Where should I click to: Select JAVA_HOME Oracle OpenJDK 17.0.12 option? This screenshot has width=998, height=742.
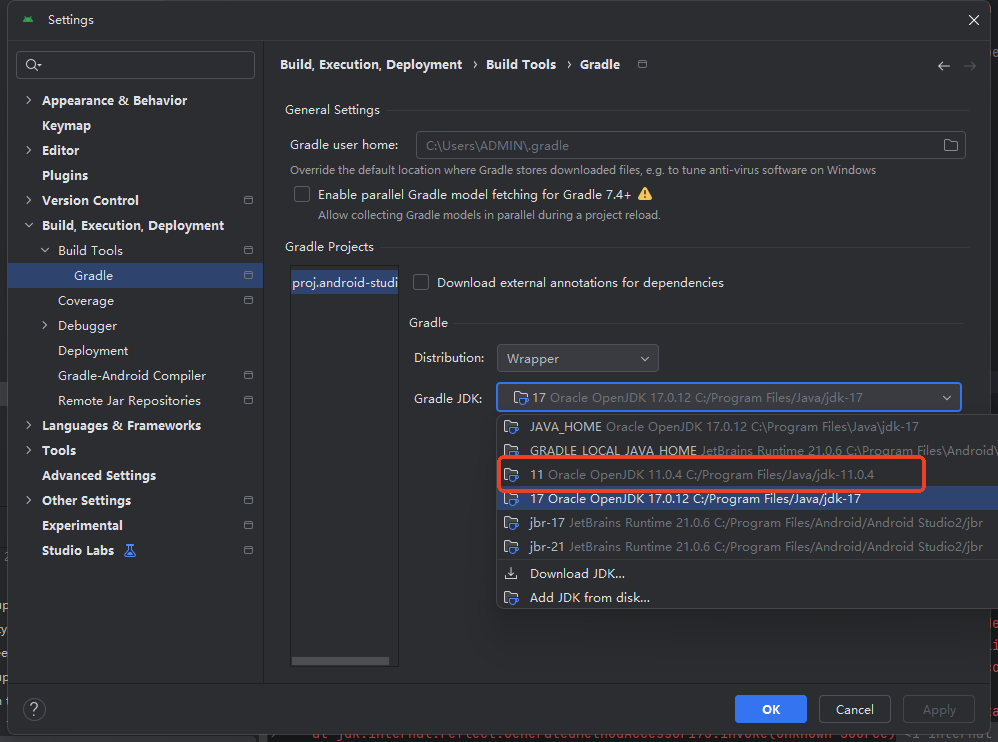[x=747, y=426]
